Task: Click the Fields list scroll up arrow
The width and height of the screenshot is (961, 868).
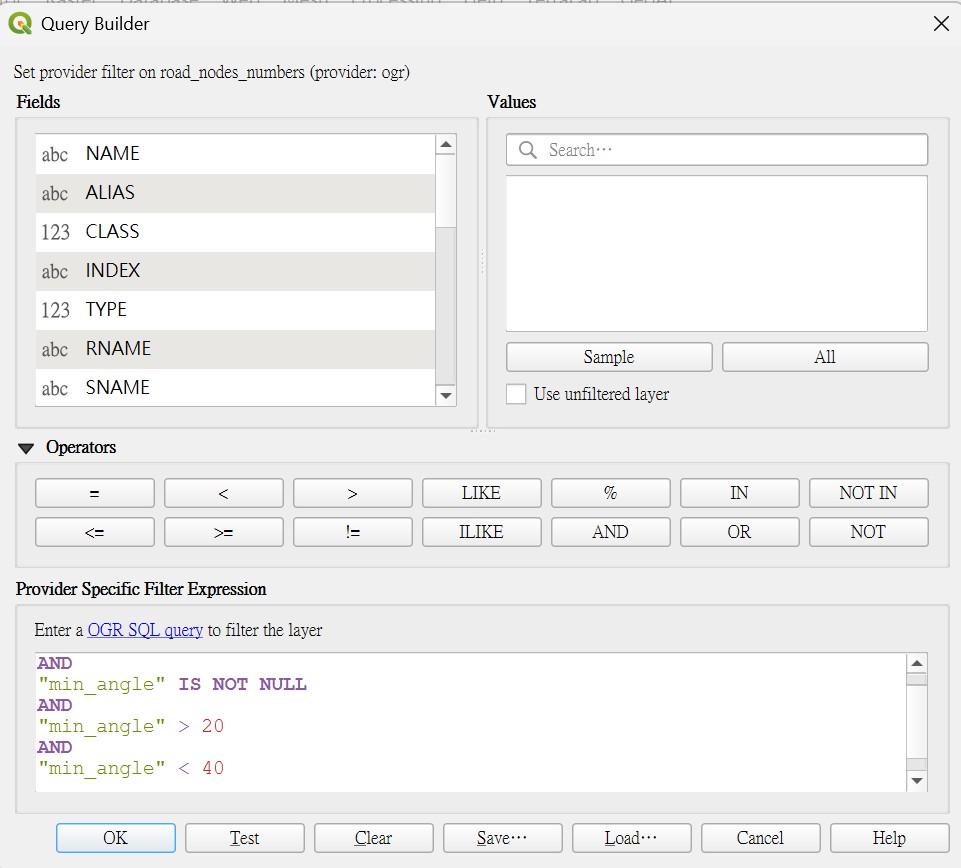Action: 446,145
